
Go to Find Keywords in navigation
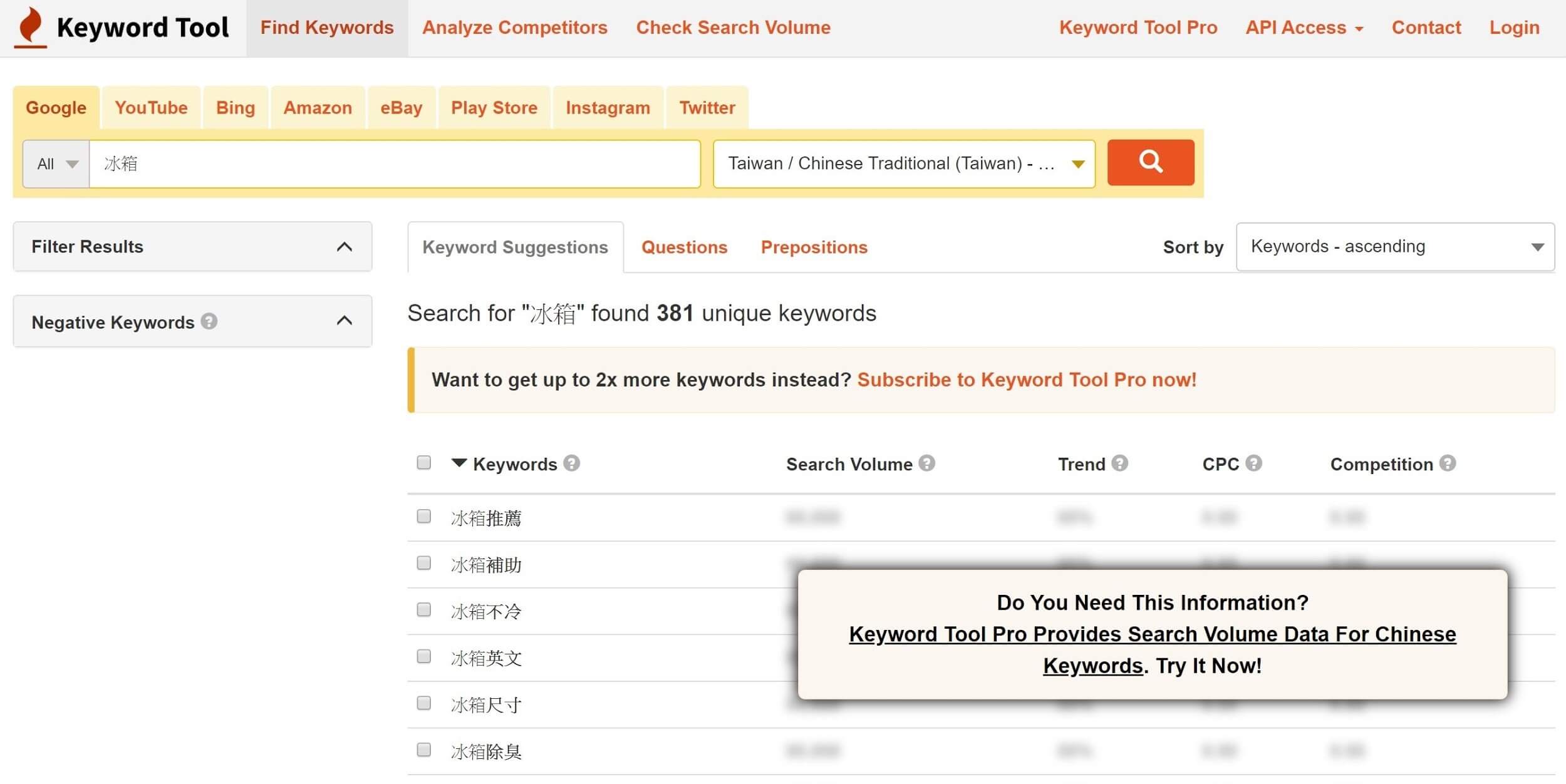coord(327,28)
